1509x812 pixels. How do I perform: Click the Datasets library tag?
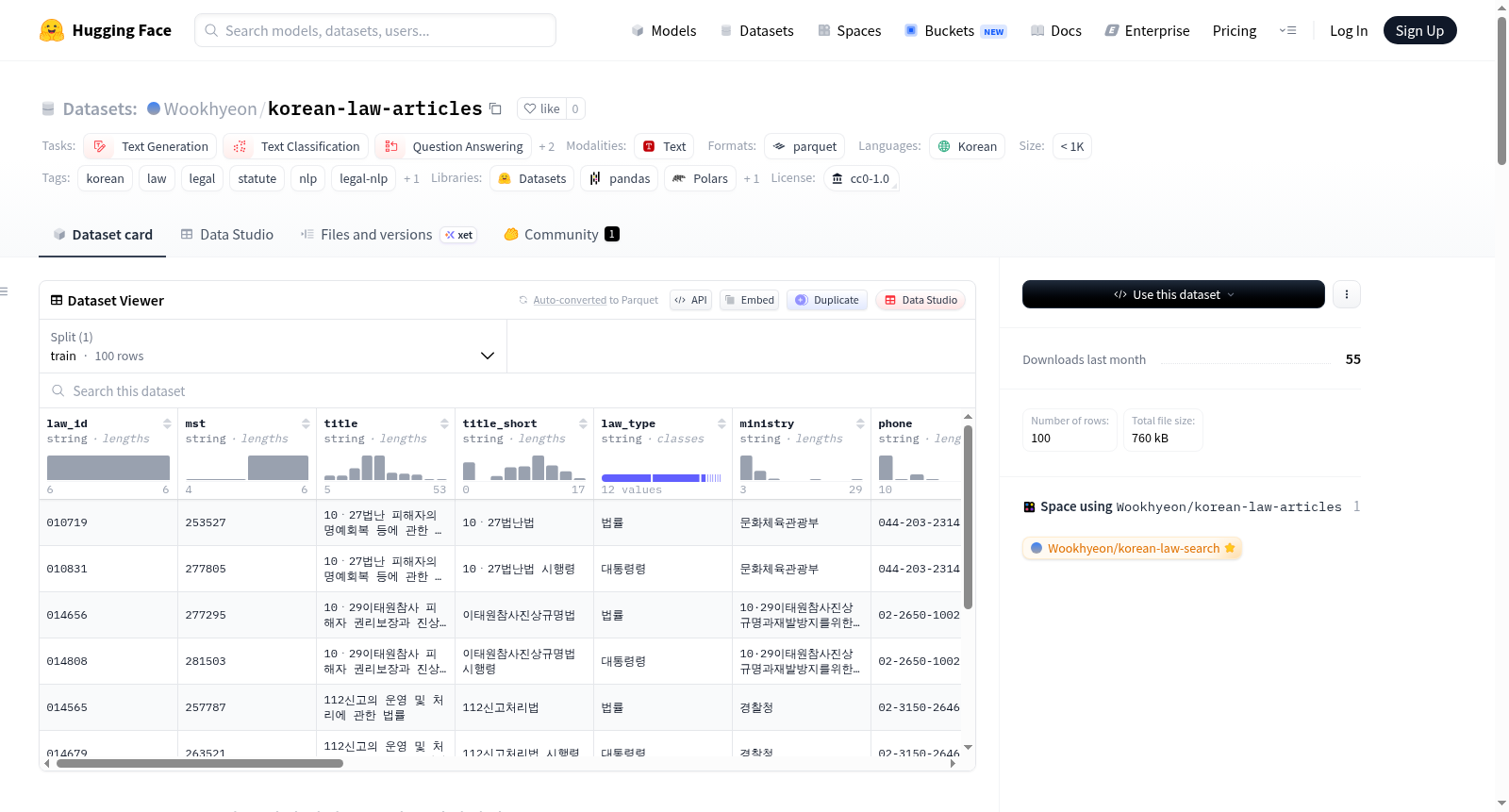tap(532, 178)
